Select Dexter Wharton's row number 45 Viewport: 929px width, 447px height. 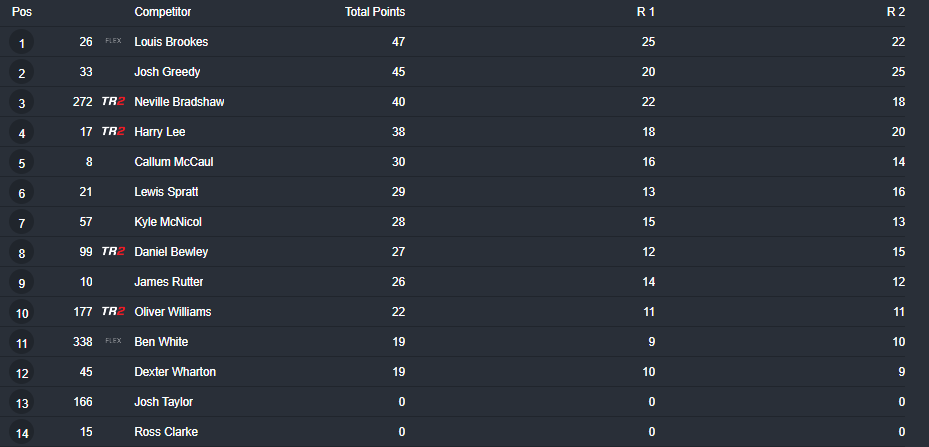[85, 372]
